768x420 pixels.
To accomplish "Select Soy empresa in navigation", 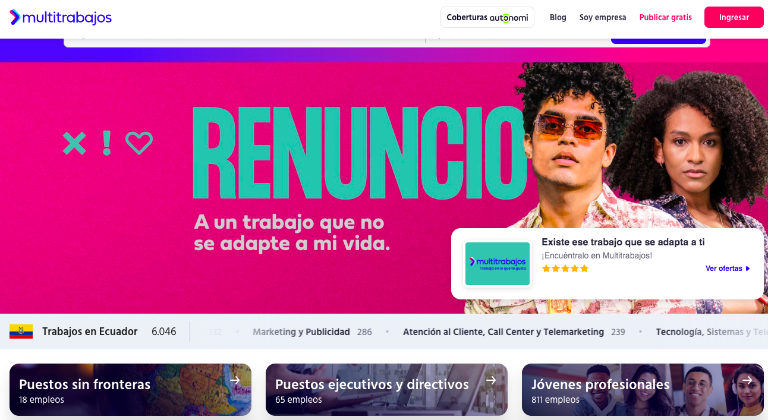I will click(x=602, y=17).
